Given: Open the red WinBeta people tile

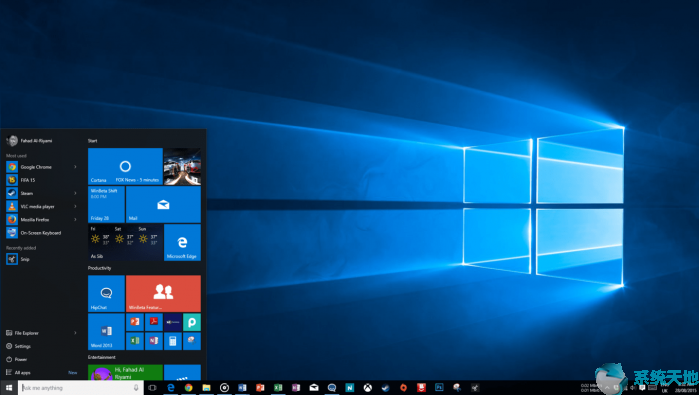Looking at the screenshot, I should [163, 294].
